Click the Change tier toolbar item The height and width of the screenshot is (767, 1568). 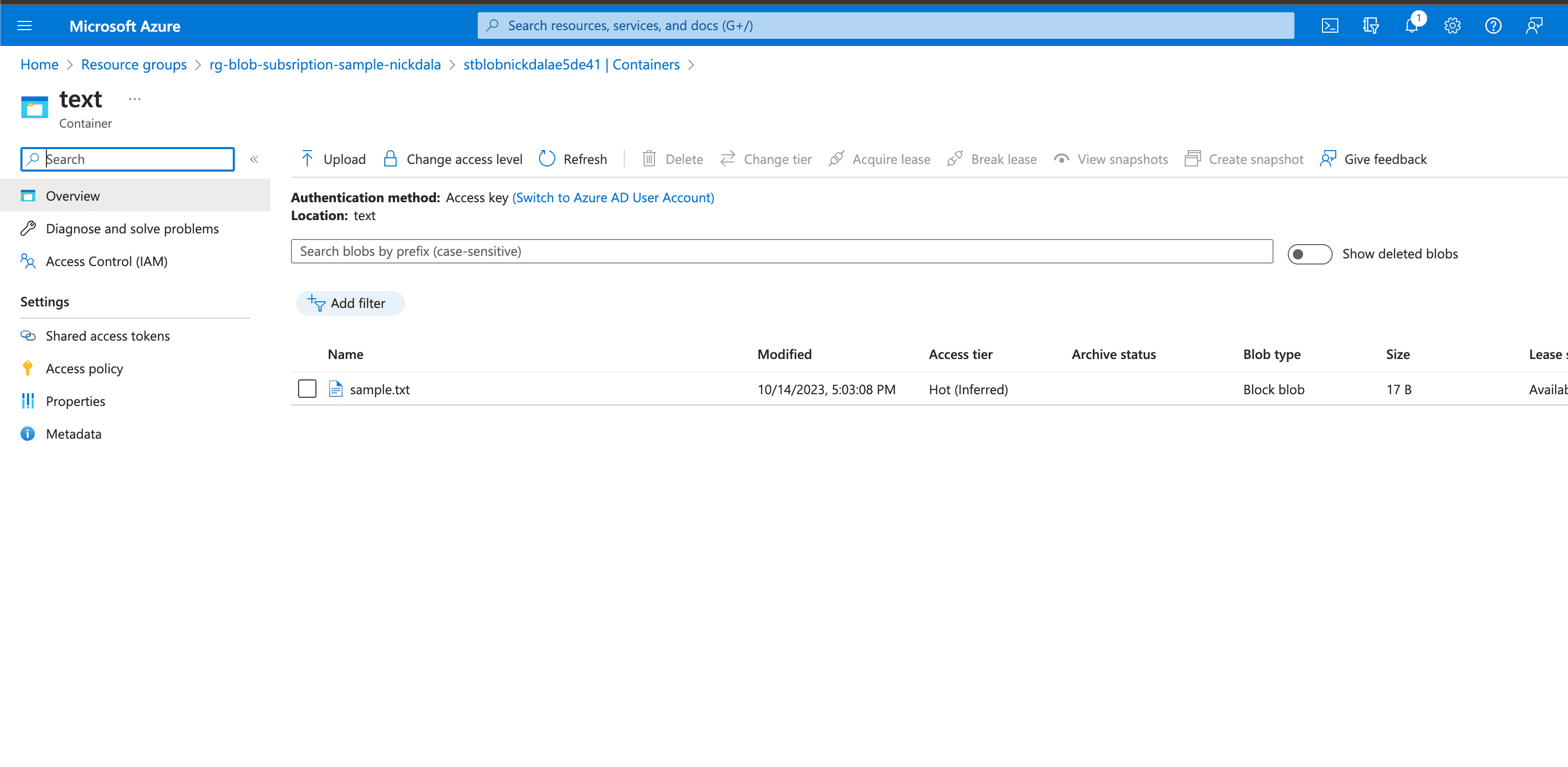point(766,159)
